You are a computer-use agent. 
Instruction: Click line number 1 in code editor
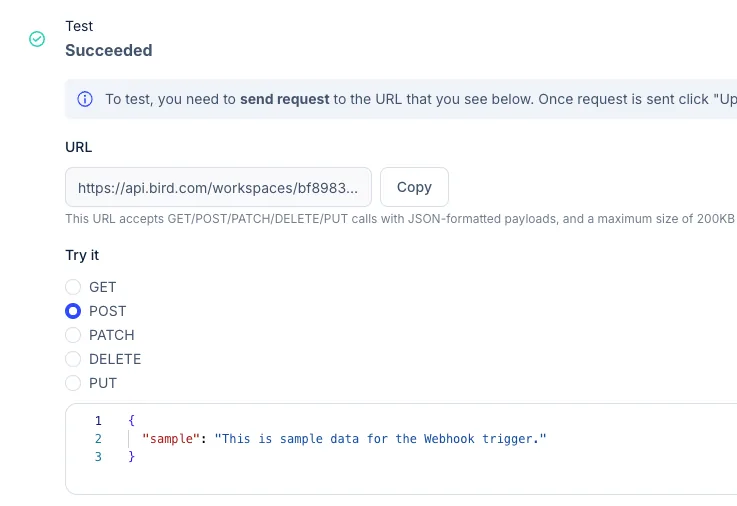point(98,420)
